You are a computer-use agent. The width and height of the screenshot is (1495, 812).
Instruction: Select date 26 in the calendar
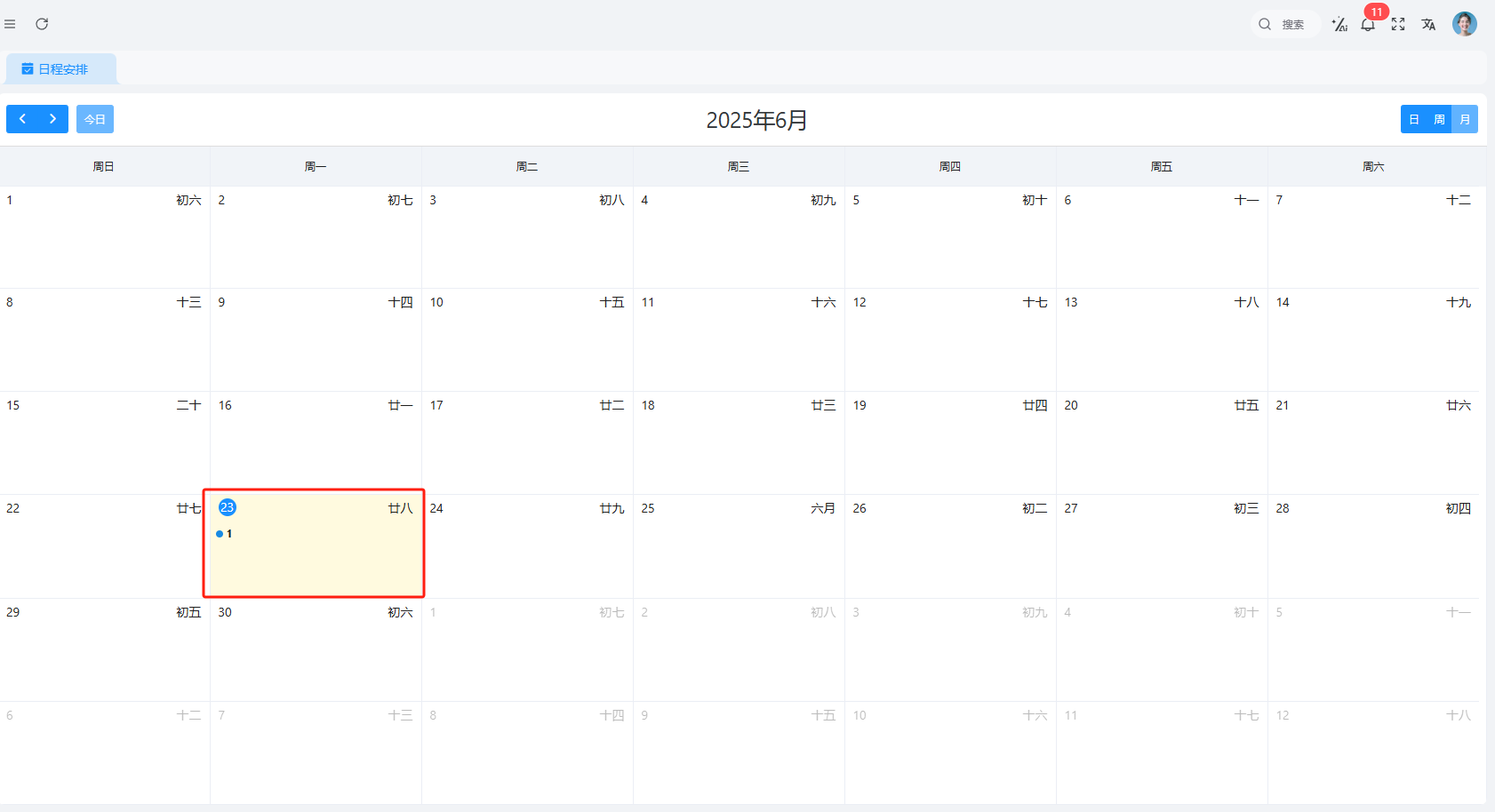[859, 508]
